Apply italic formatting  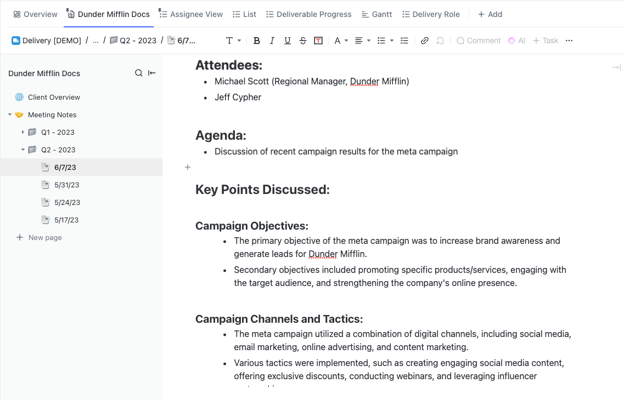tap(272, 41)
